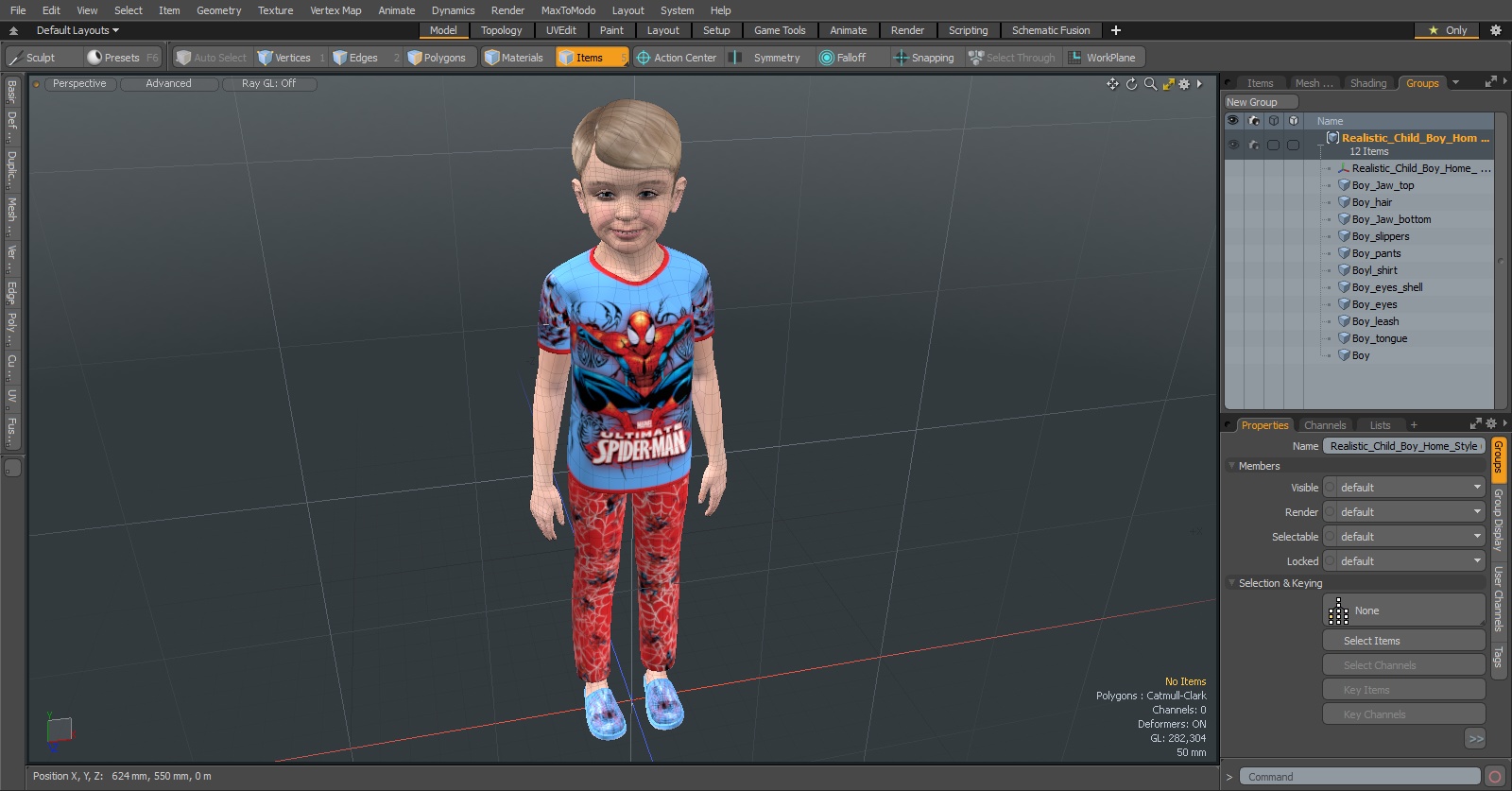Switch to the Topology layout tab
The image size is (1512, 791).
tap(501, 30)
